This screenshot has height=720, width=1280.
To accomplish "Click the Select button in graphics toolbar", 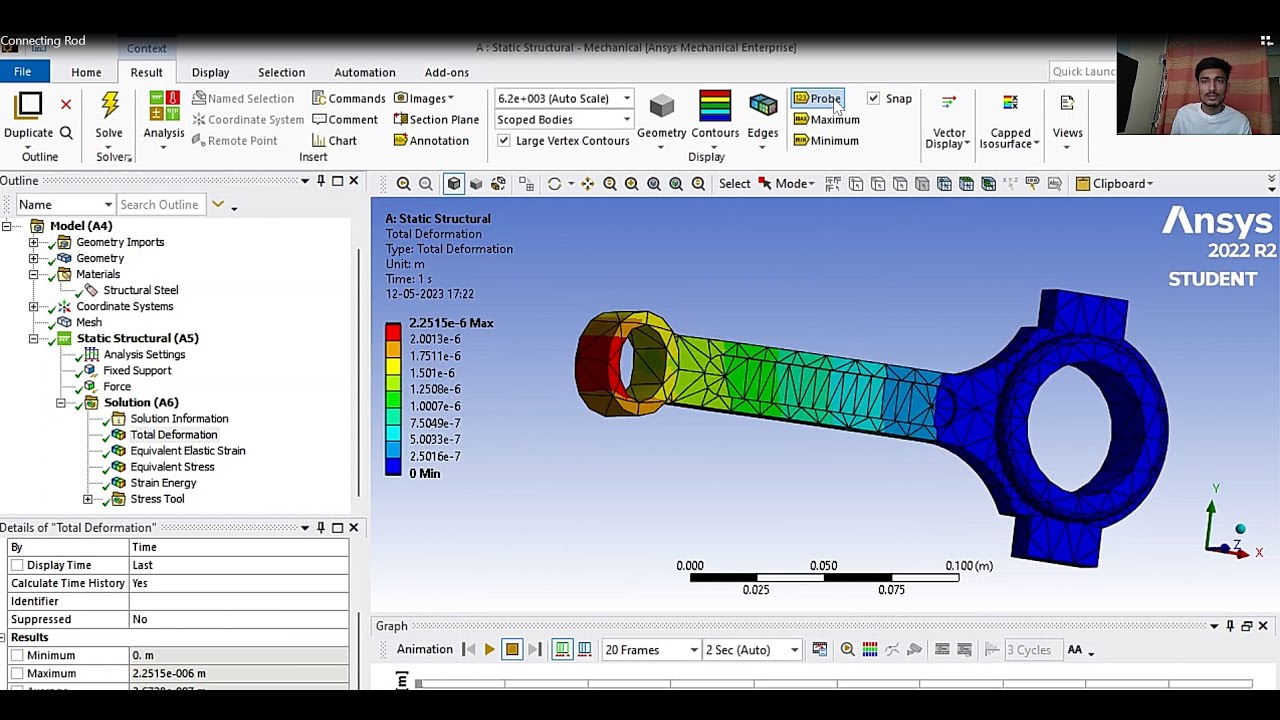I will 734,184.
